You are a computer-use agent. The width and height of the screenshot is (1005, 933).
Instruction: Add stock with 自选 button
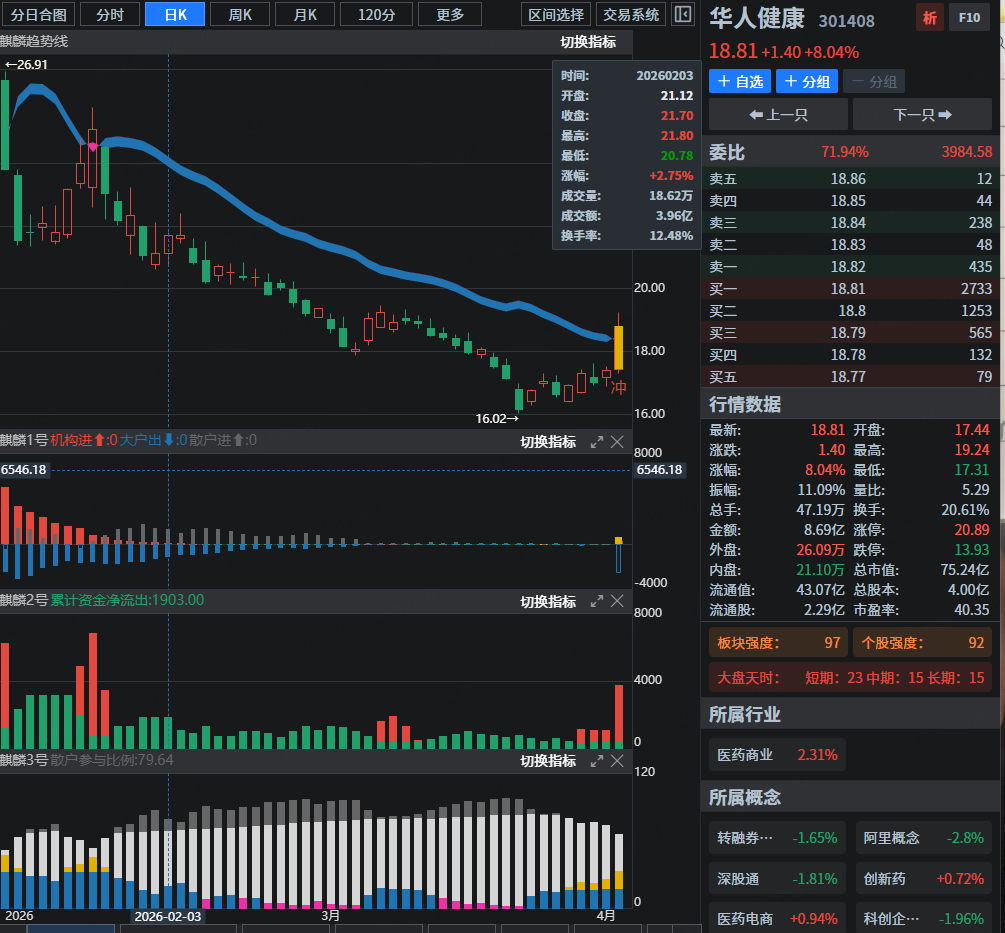(740, 81)
